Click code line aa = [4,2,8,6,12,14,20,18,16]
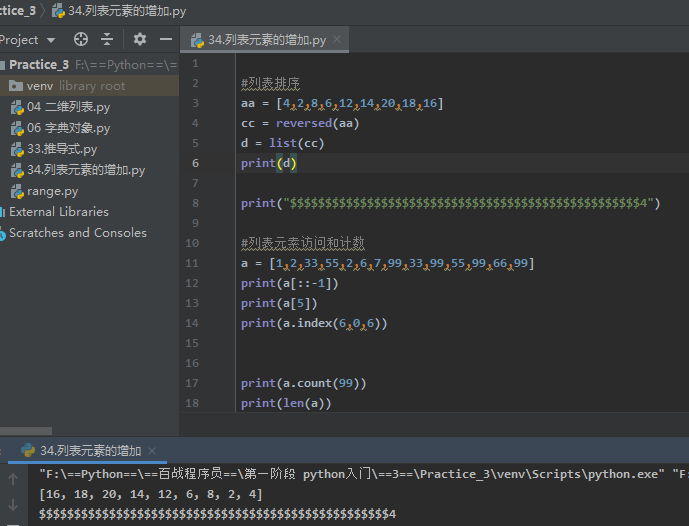689x526 pixels. [342, 103]
